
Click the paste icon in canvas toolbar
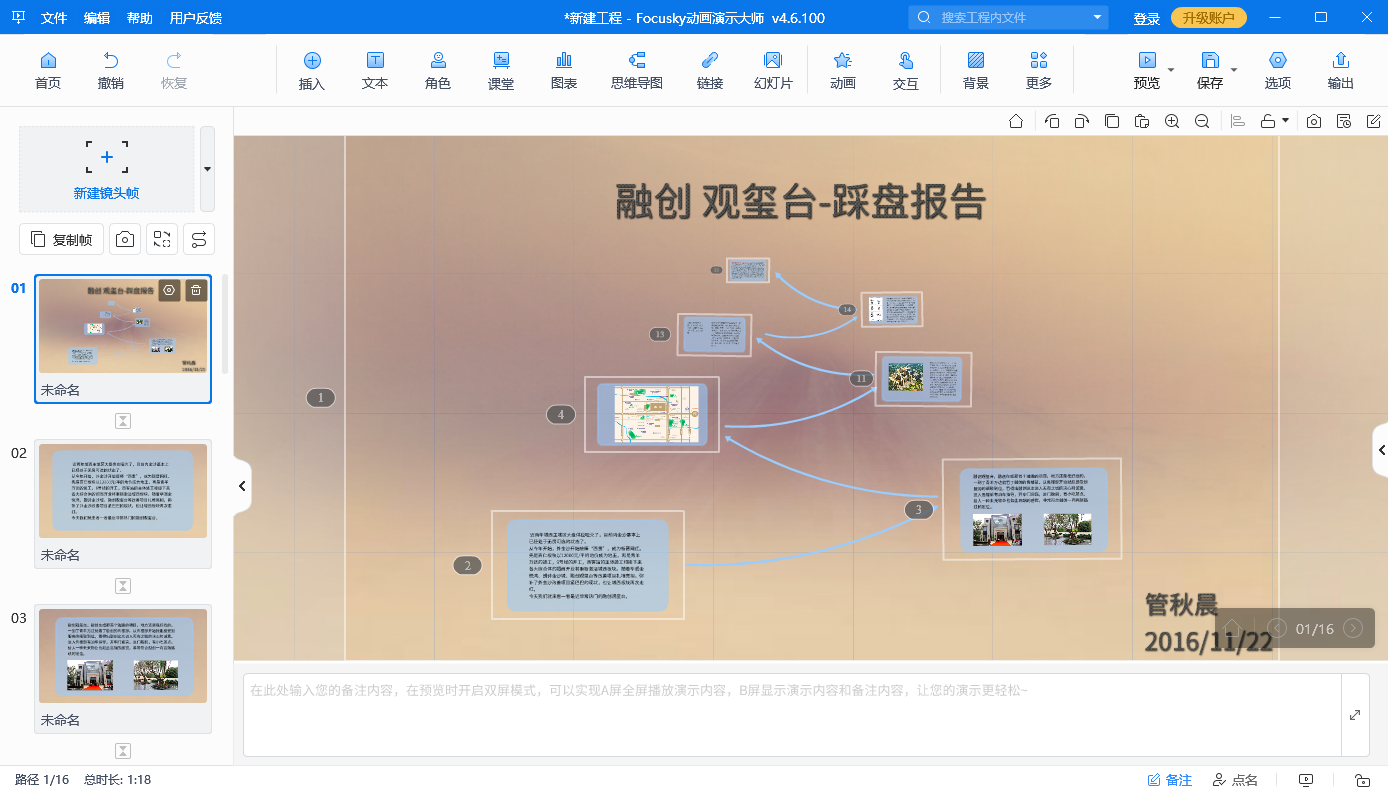click(x=1142, y=121)
